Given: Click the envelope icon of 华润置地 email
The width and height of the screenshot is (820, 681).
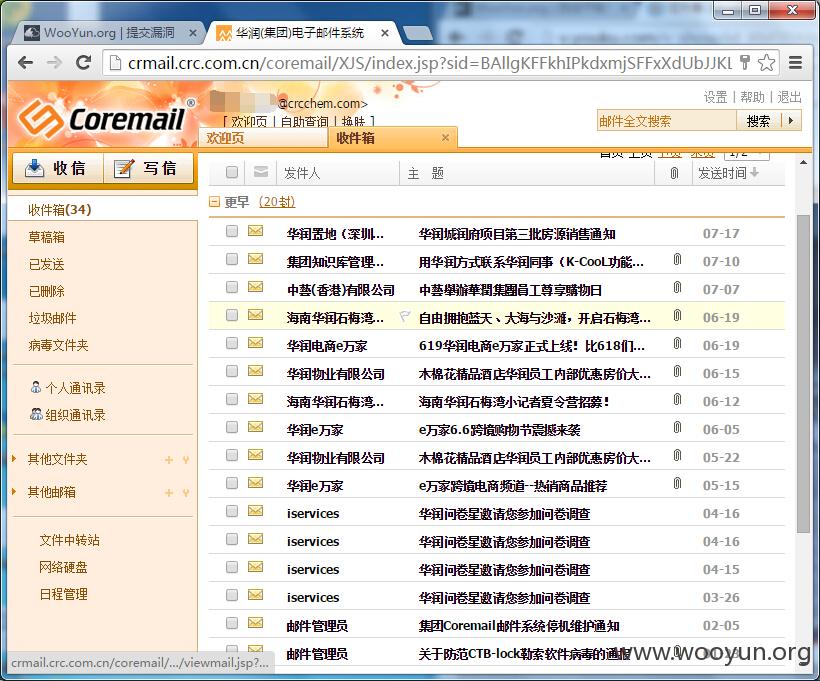Looking at the screenshot, I should [x=255, y=231].
